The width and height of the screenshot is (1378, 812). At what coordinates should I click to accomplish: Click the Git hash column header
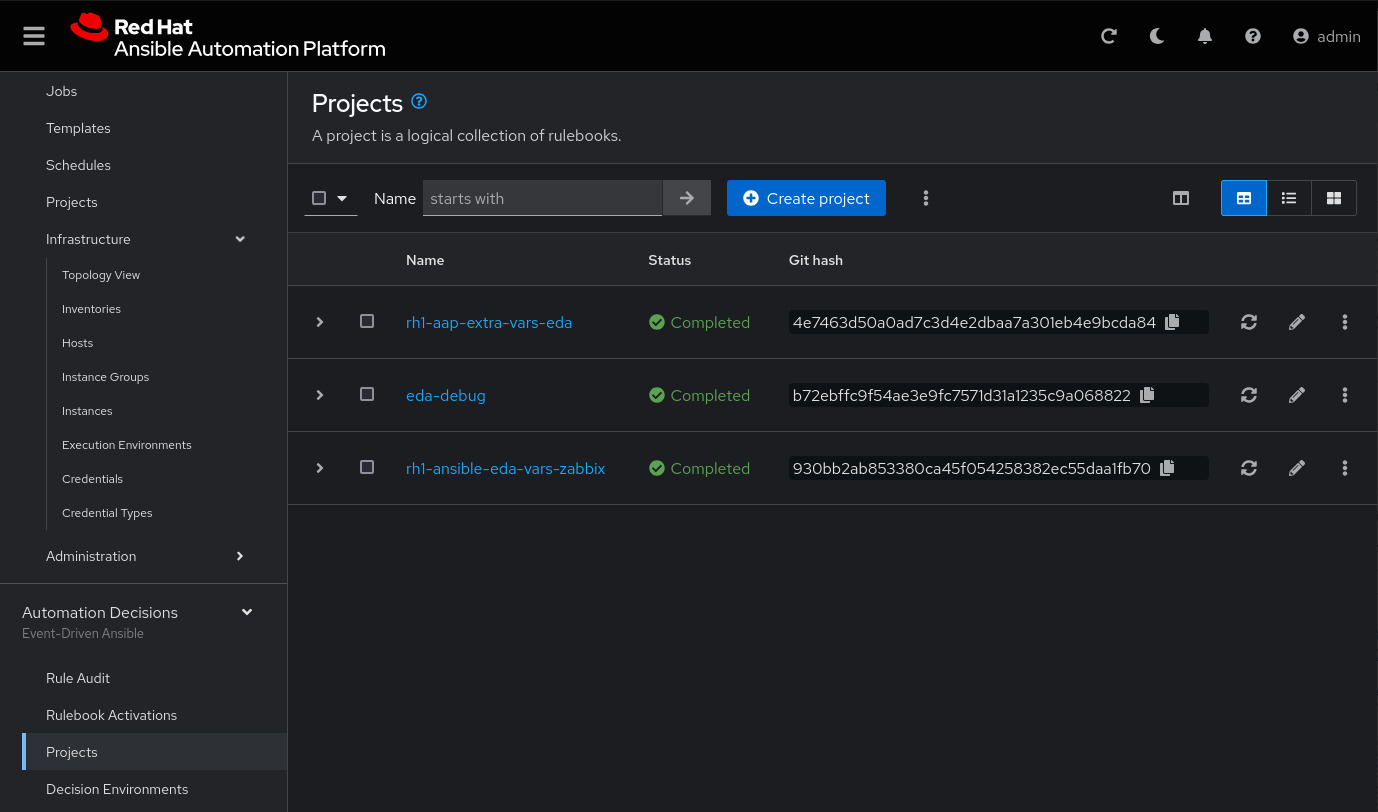click(816, 260)
